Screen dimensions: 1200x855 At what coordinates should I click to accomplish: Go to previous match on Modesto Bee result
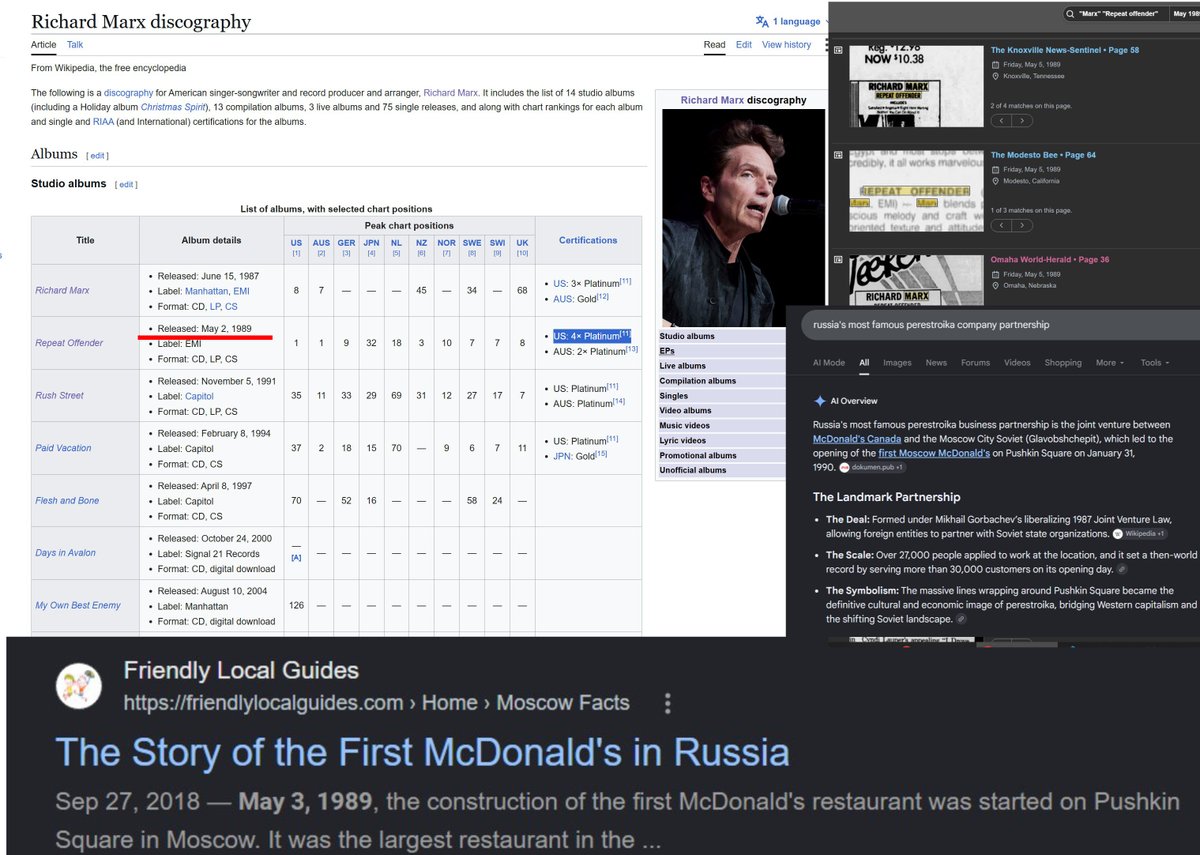coord(1001,226)
